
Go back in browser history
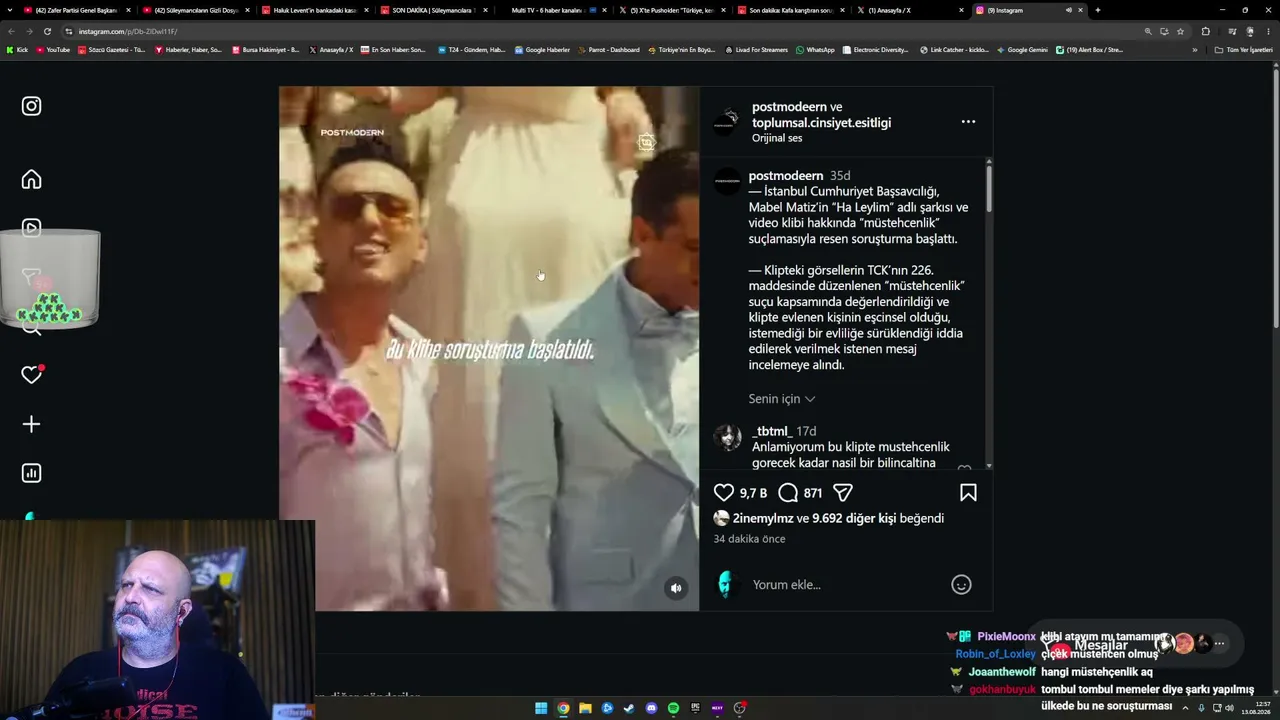point(12,31)
